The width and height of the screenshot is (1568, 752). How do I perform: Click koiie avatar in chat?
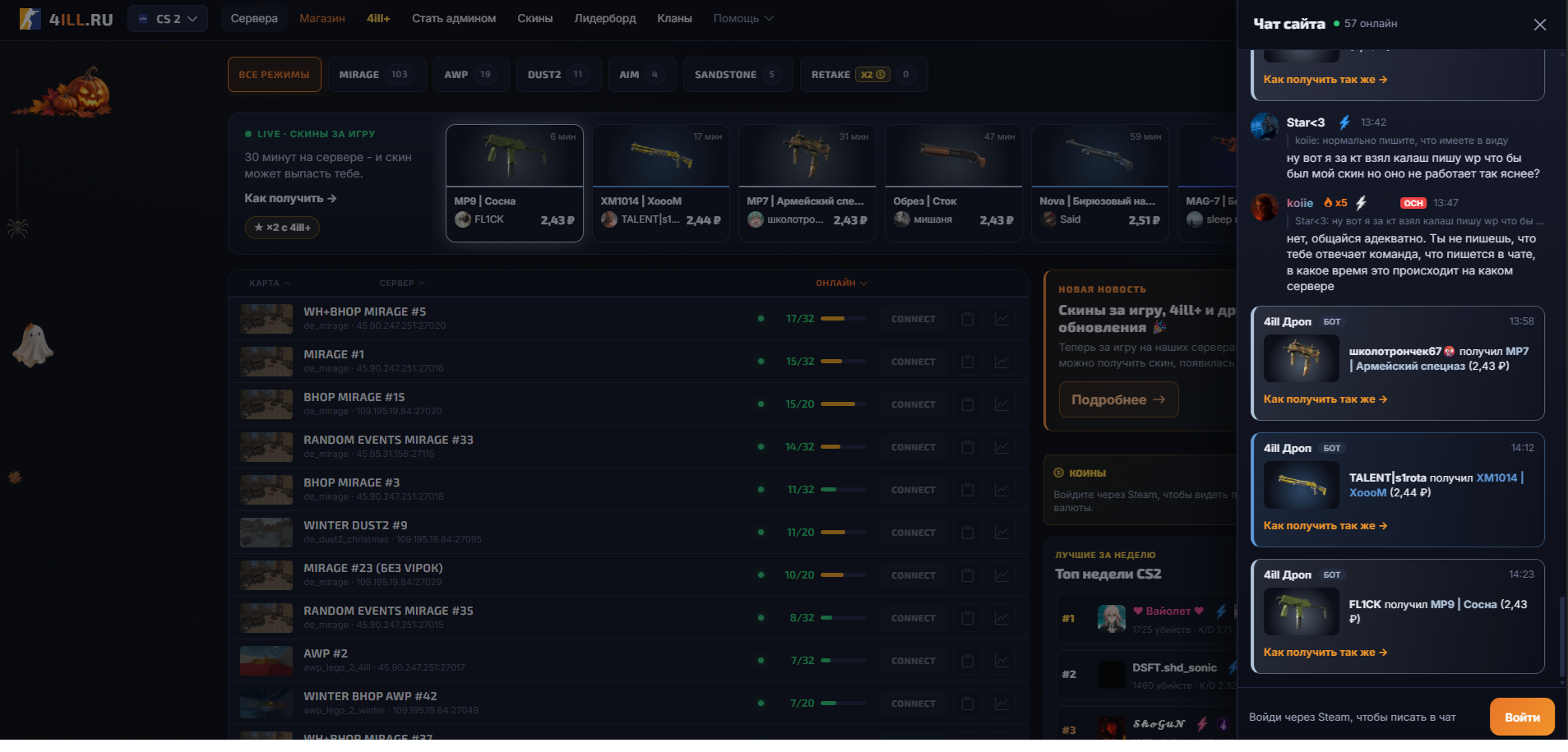(1265, 207)
